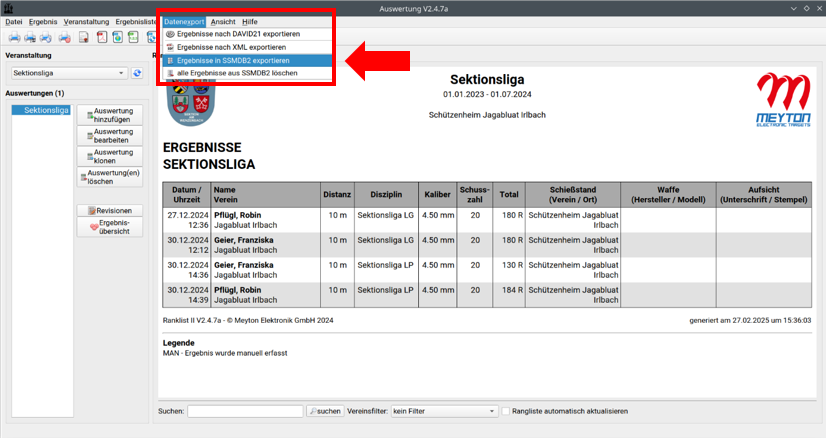Expand the Vereinsfilter 'kein Filter' dropdown
This screenshot has width=826, height=438.
click(x=444, y=411)
